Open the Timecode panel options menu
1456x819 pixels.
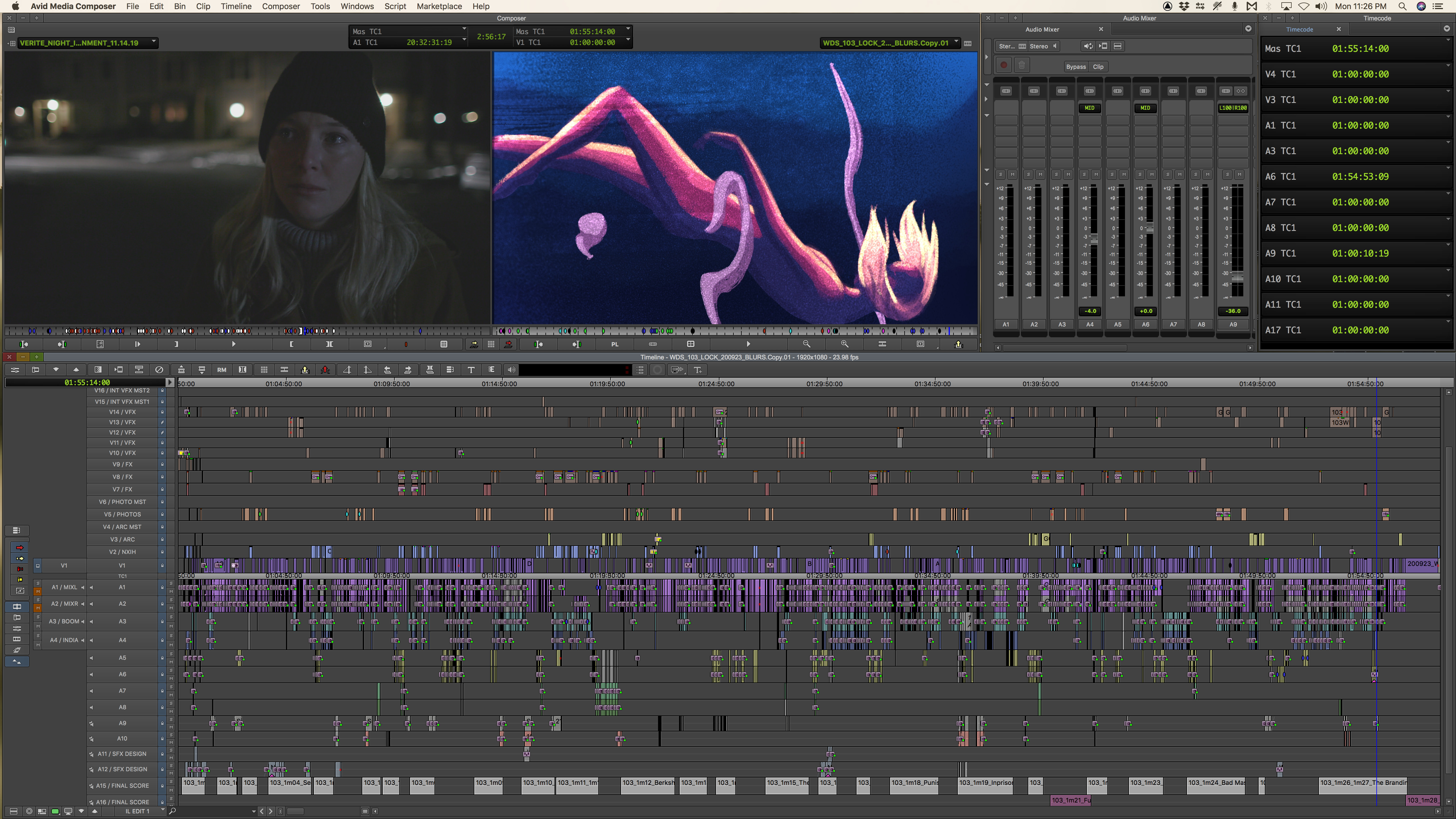1446,29
